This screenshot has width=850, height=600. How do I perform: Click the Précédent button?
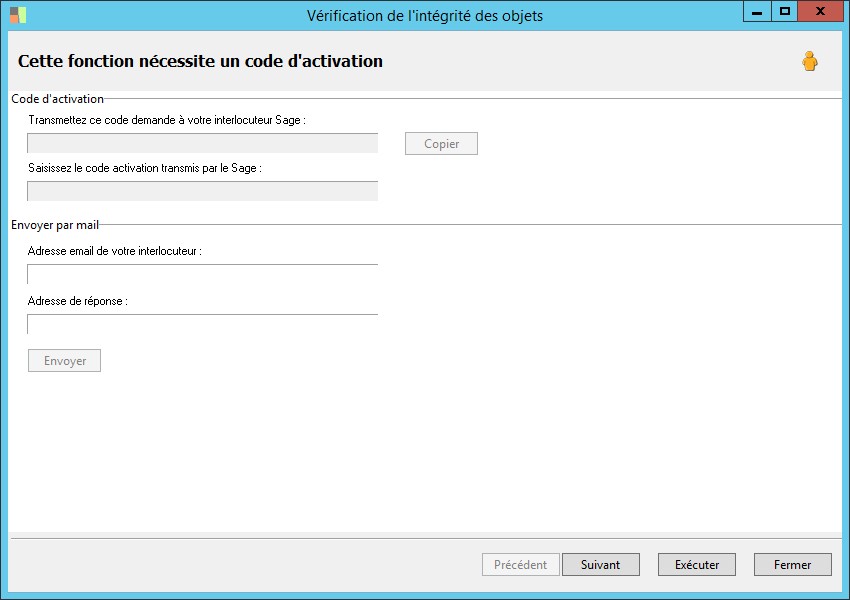520,565
